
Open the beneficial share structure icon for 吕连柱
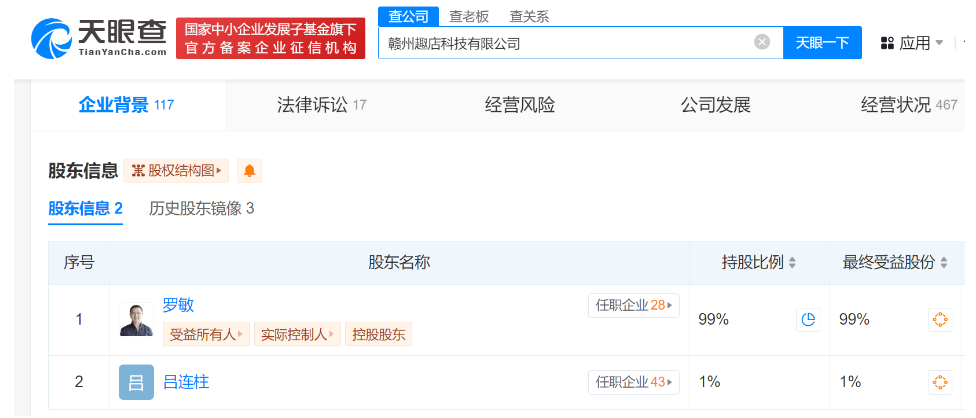tap(940, 382)
